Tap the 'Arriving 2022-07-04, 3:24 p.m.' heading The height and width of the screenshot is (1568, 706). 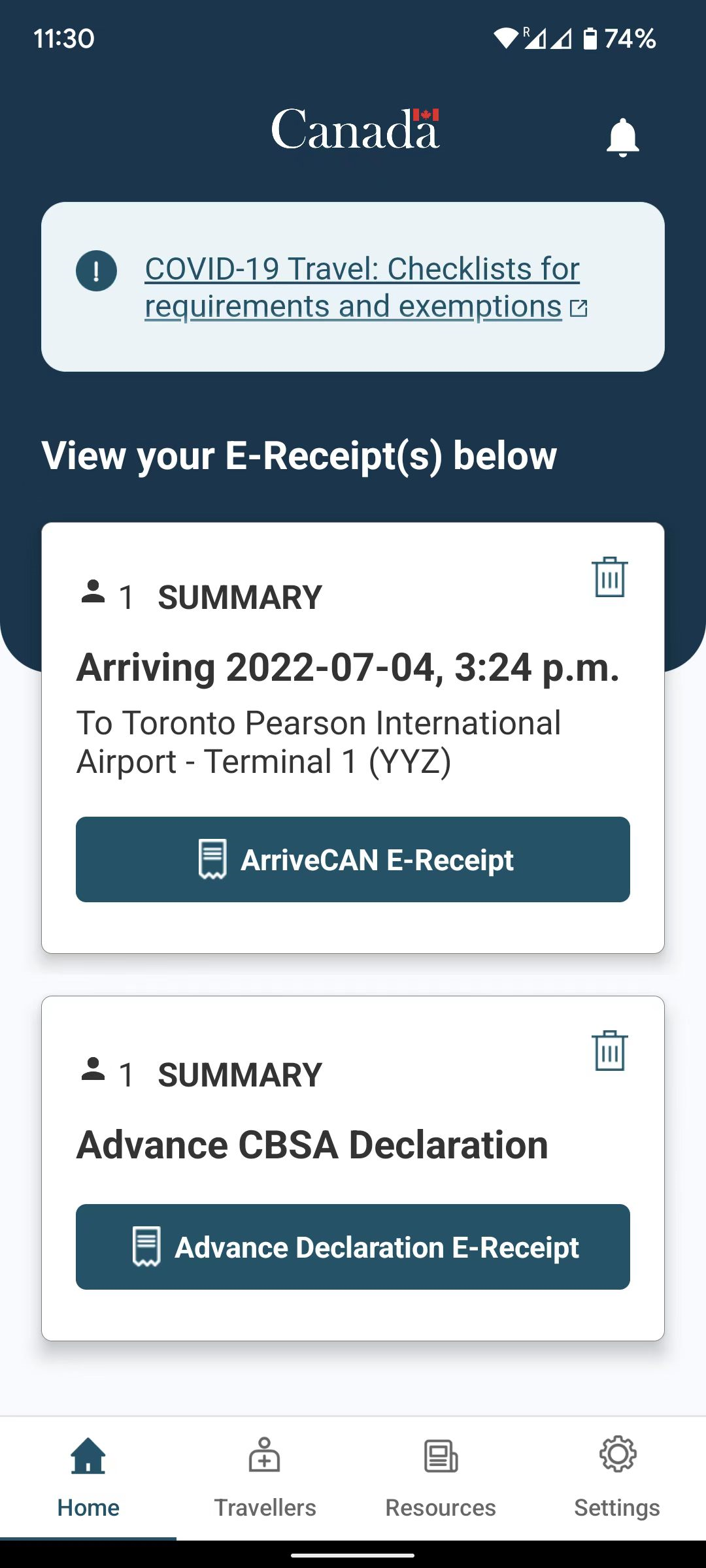point(348,668)
